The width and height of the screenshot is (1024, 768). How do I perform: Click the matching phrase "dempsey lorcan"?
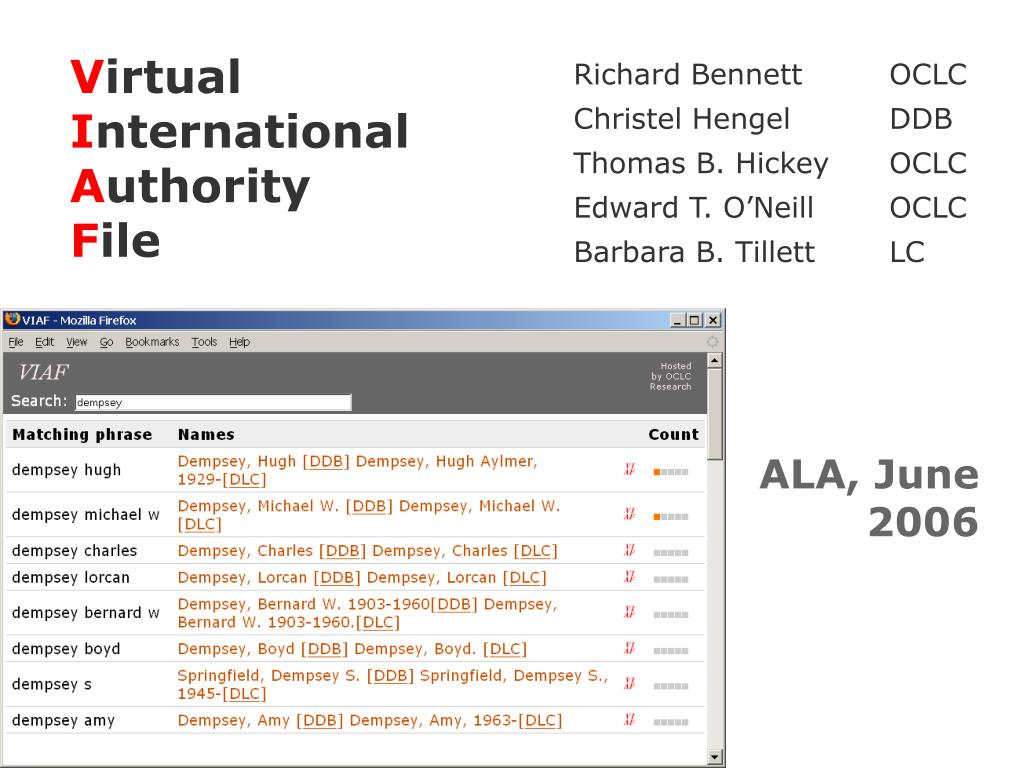coord(71,578)
